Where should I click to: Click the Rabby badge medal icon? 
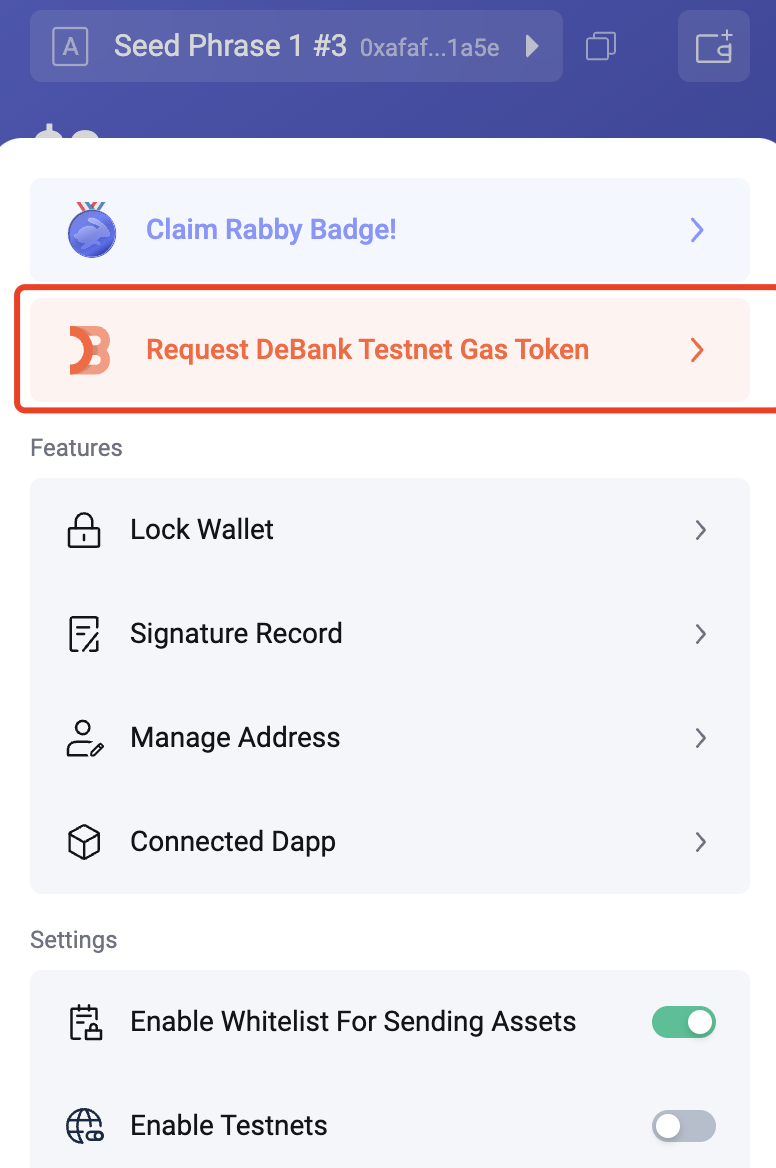tap(91, 230)
